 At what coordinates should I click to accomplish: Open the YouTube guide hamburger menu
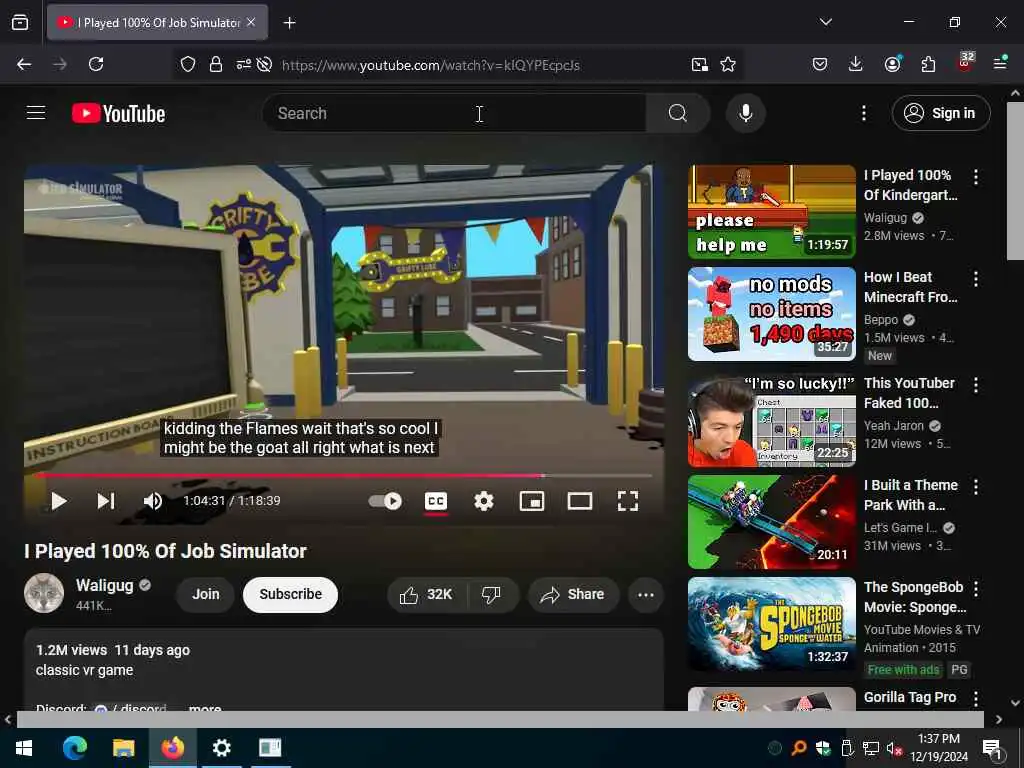point(36,113)
